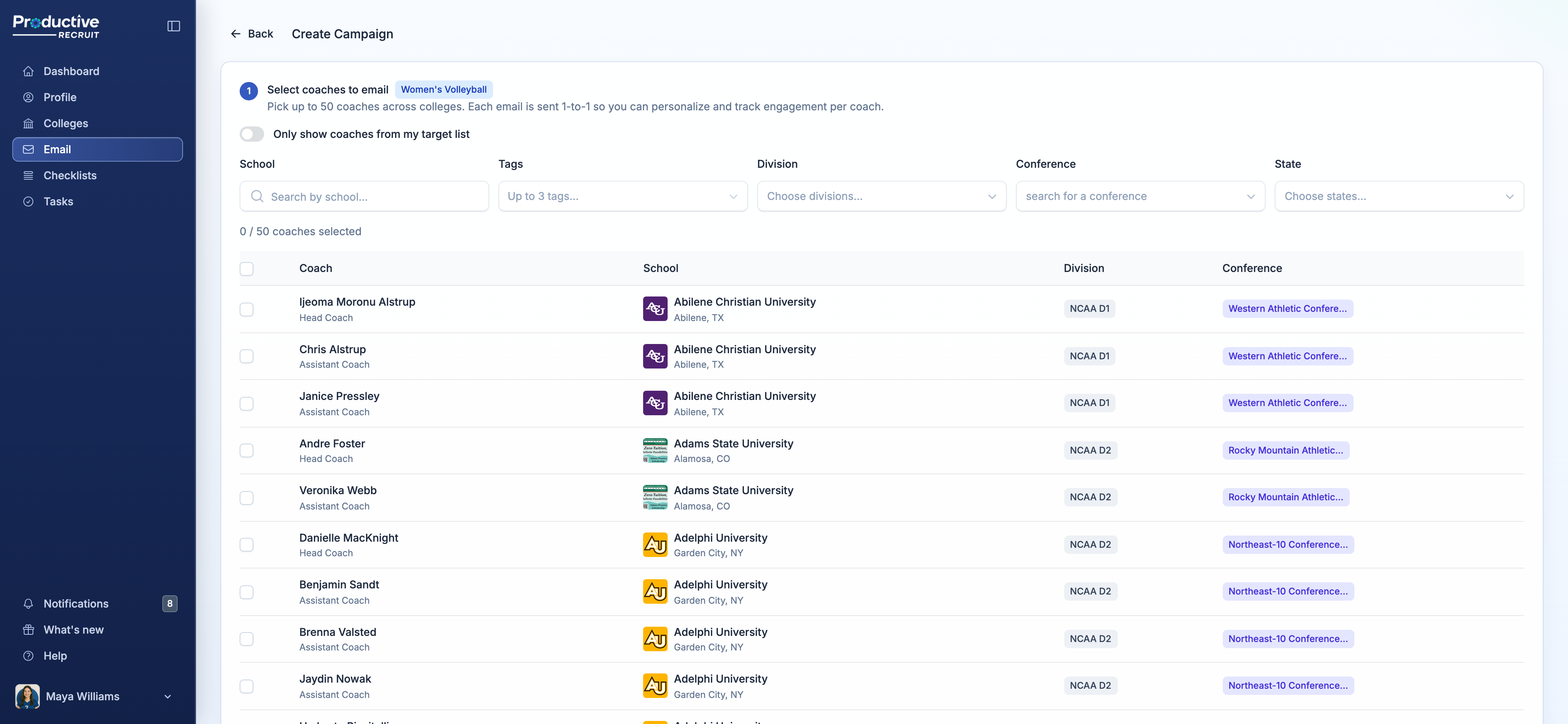Image resolution: width=1568 pixels, height=724 pixels.
Task: Click the Search by school input
Action: [364, 196]
